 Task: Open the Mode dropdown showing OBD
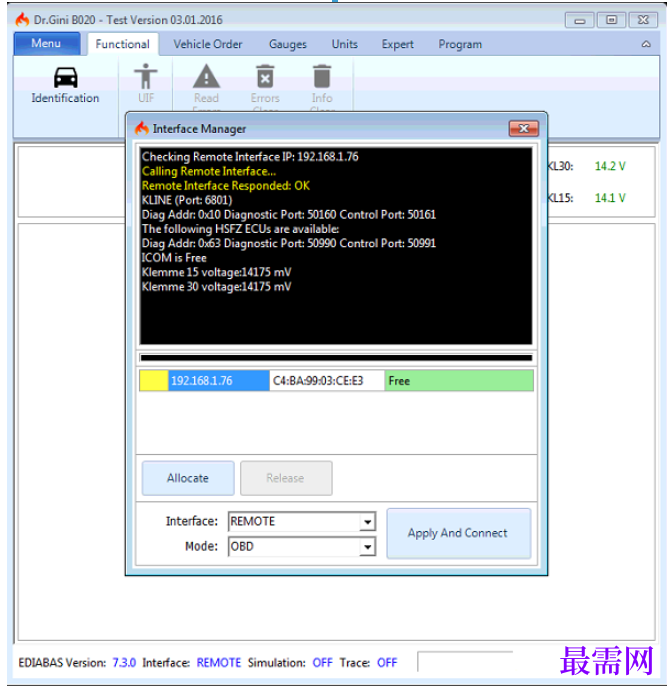(x=302, y=547)
